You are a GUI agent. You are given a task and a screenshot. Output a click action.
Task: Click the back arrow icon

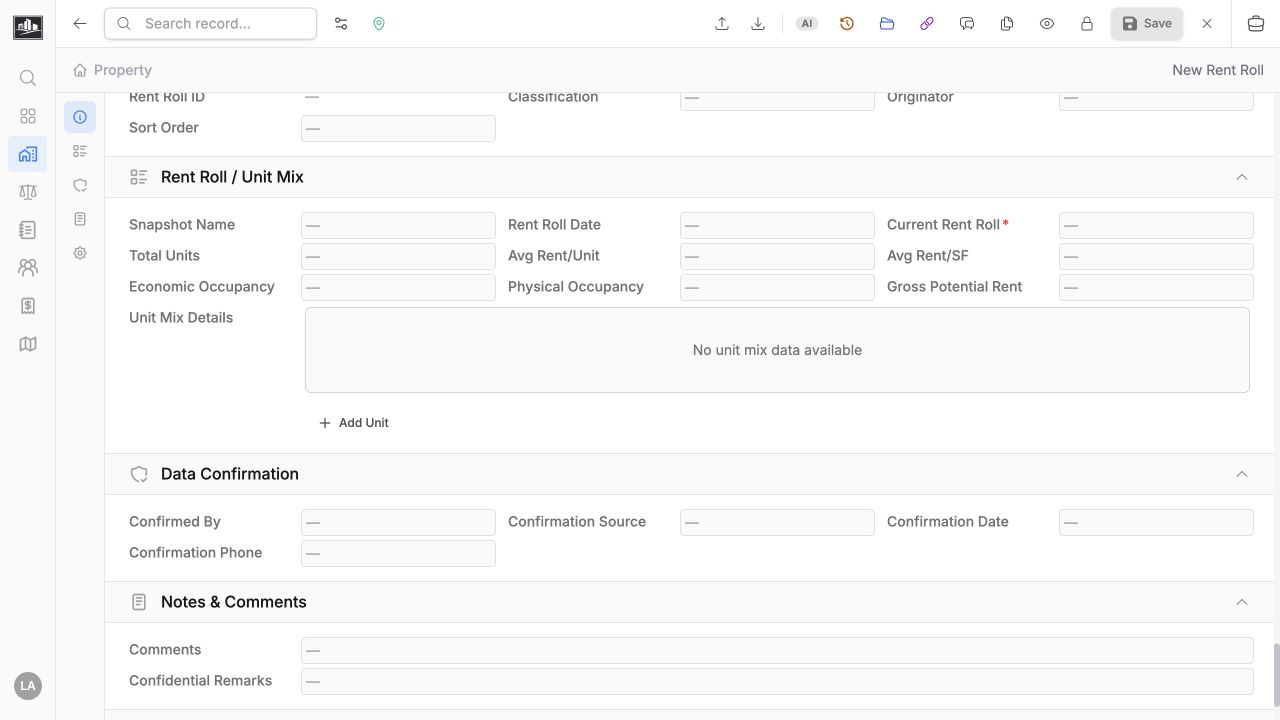(80, 24)
